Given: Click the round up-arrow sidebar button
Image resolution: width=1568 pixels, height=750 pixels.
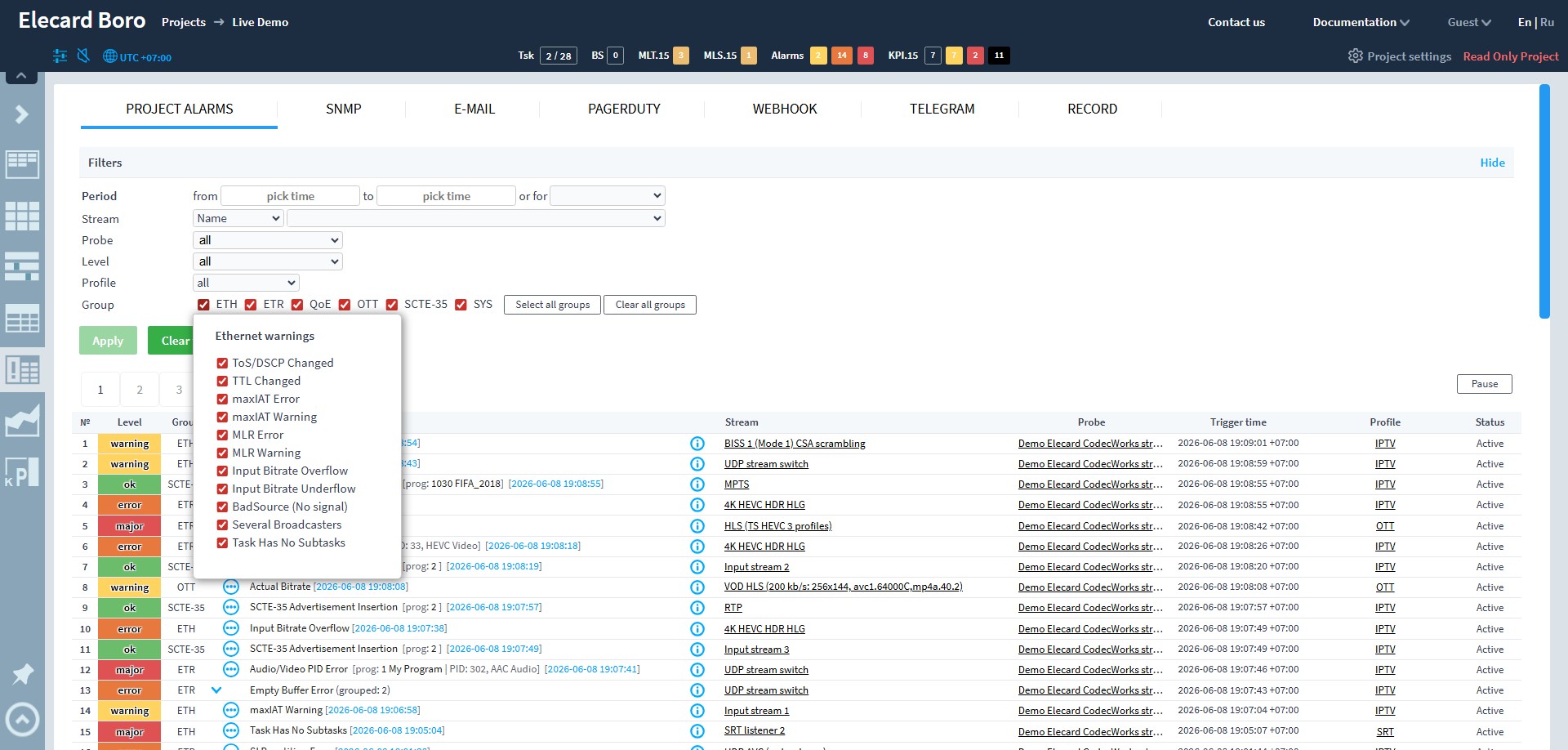Looking at the screenshot, I should point(22,720).
